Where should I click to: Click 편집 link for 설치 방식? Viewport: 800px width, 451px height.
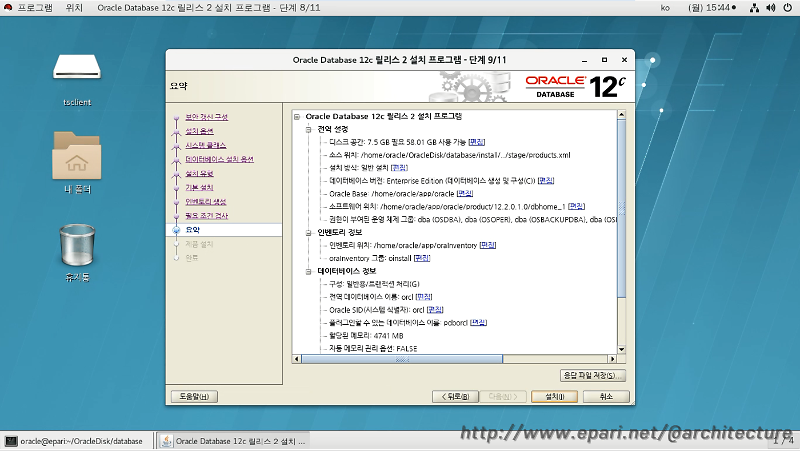coord(399,168)
